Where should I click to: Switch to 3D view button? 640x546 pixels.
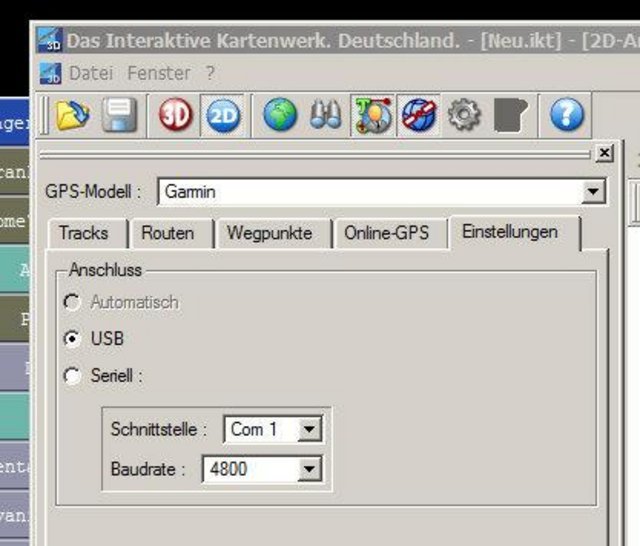pyautogui.click(x=176, y=115)
